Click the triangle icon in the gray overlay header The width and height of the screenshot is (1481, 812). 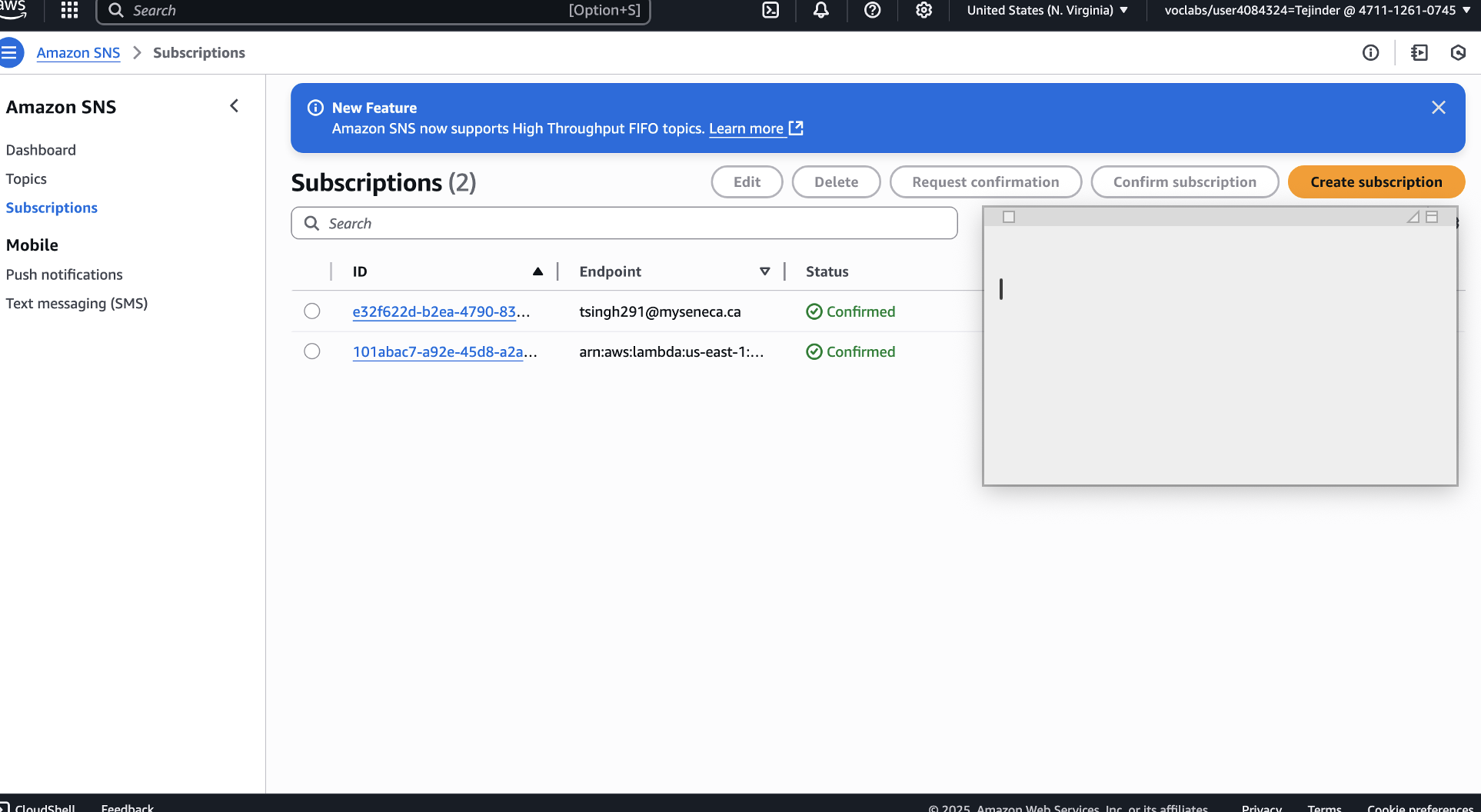tap(1413, 217)
